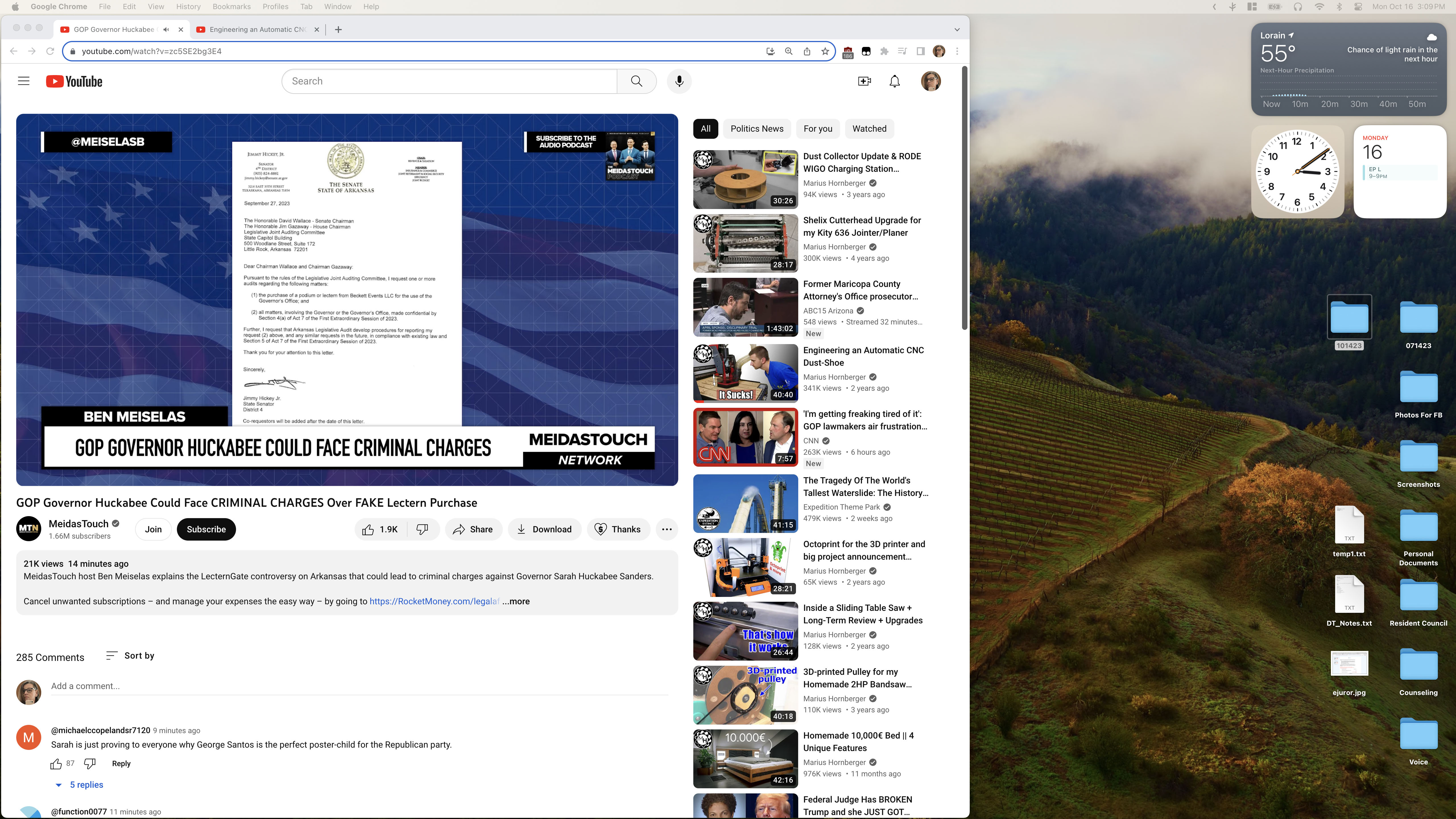1456x819 pixels.
Task: Open the notifications bell
Action: coord(894,81)
